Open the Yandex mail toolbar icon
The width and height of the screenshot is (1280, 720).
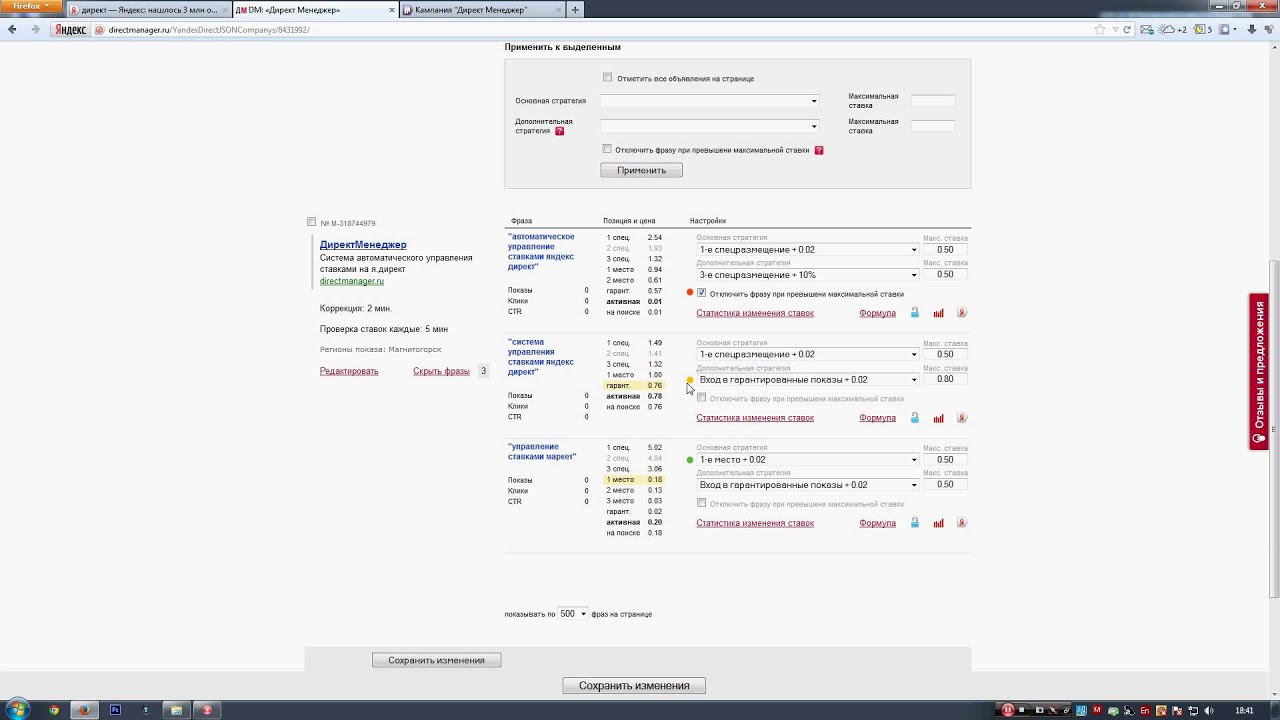[1147, 29]
